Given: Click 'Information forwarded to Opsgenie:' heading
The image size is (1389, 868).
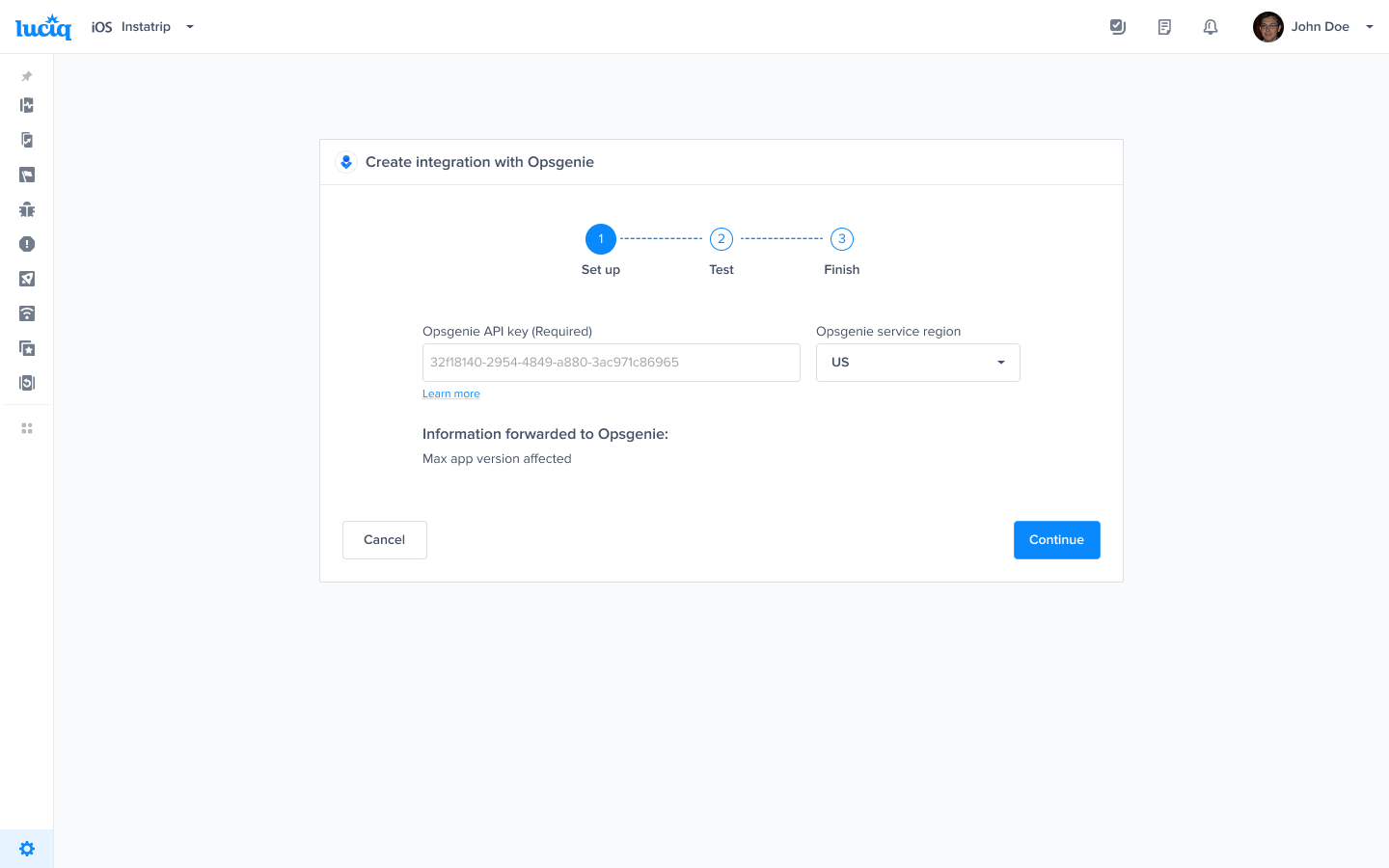Looking at the screenshot, I should (x=545, y=434).
